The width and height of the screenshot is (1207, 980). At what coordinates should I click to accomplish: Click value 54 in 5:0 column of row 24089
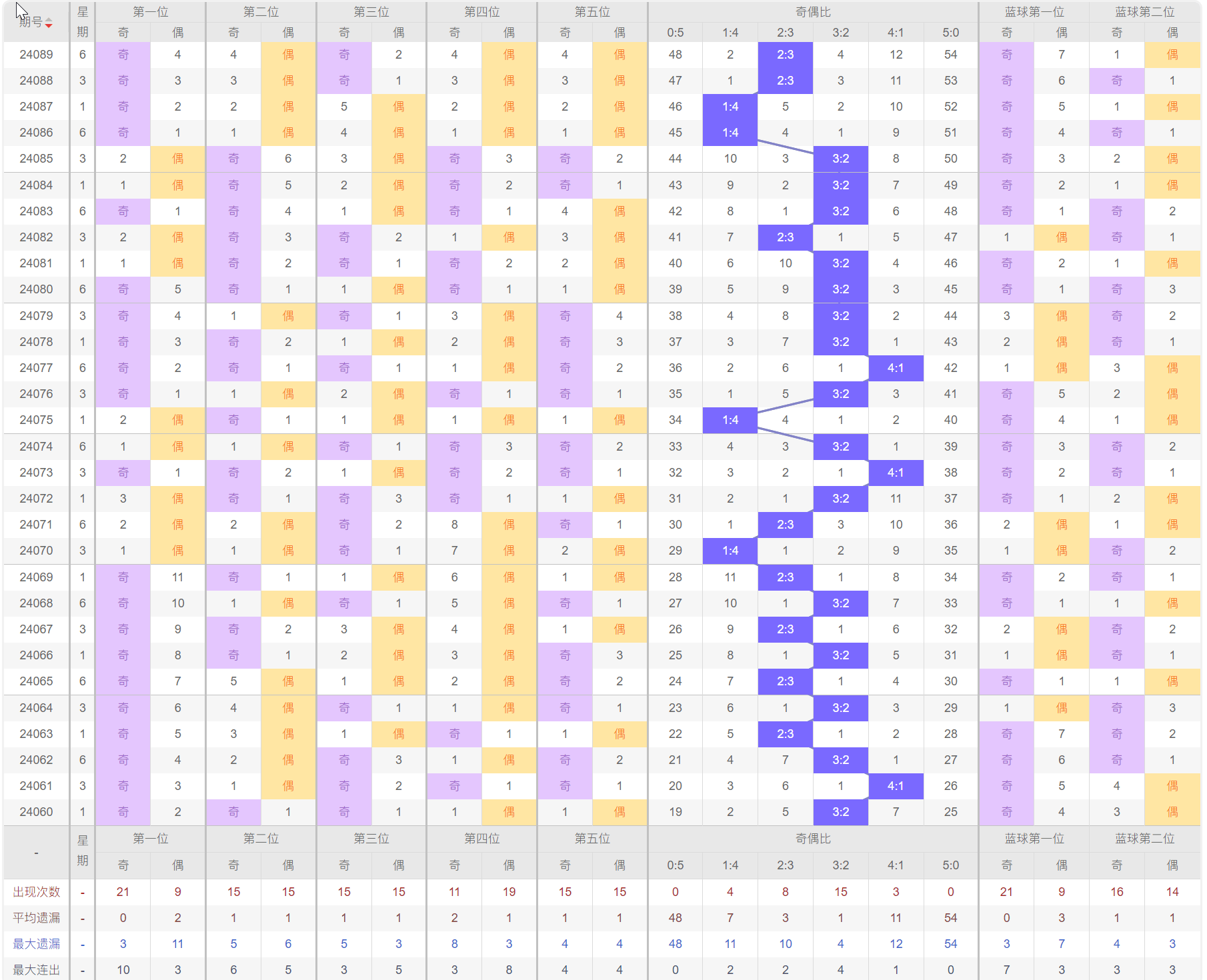pos(951,55)
